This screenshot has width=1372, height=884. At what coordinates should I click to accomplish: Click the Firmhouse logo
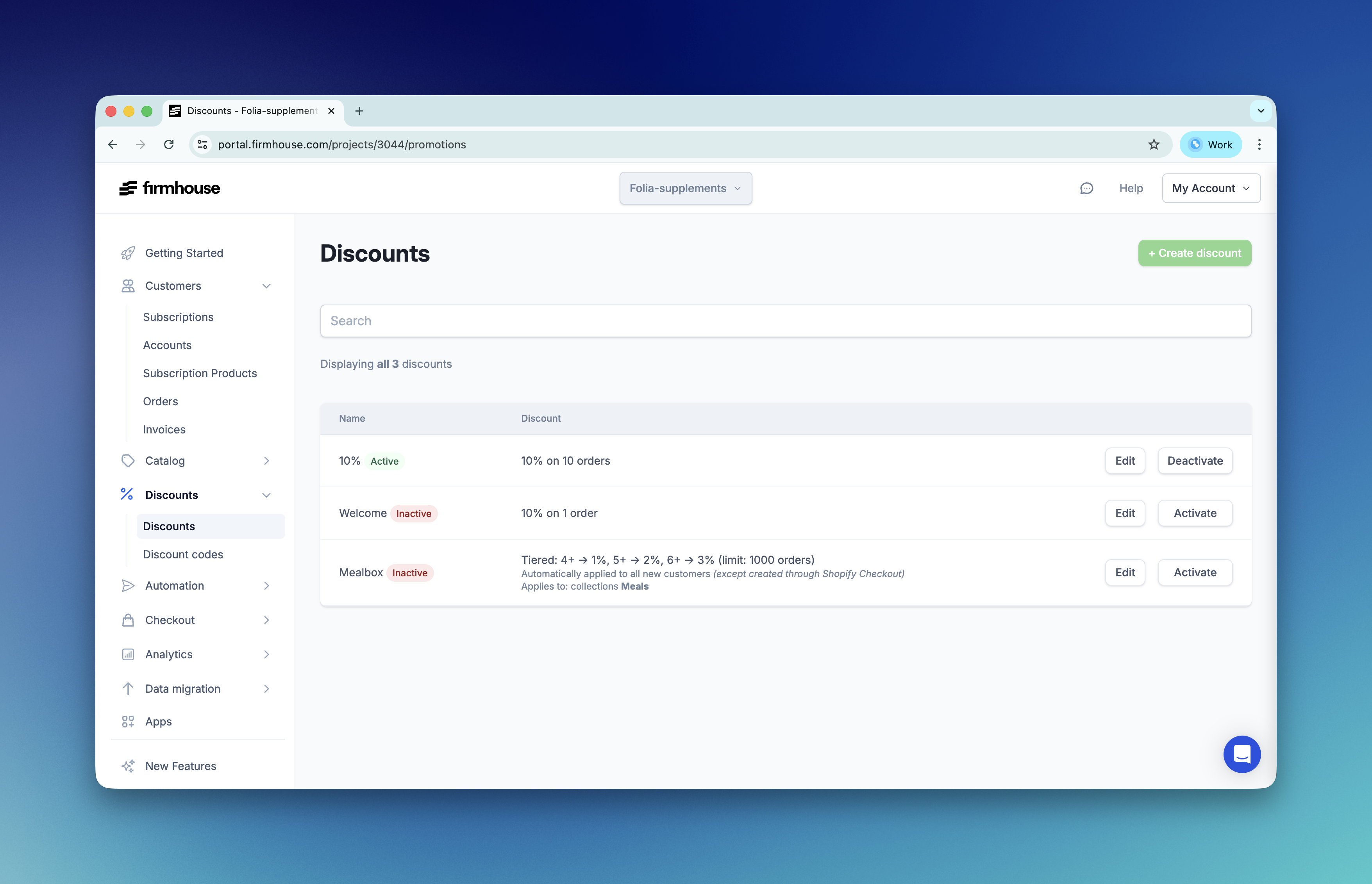coord(170,188)
